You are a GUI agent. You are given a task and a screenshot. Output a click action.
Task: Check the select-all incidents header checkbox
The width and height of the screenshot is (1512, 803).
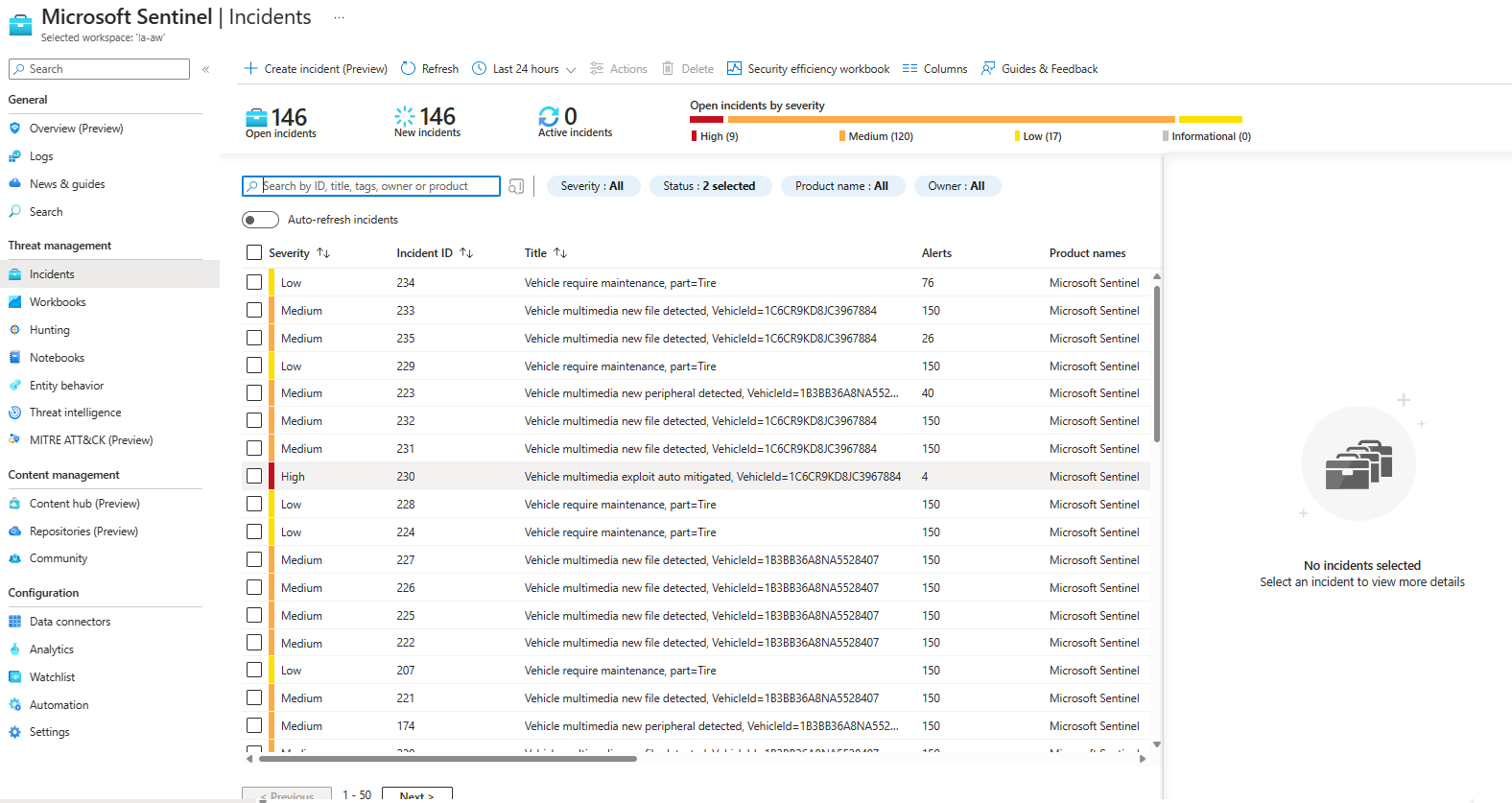click(x=254, y=252)
